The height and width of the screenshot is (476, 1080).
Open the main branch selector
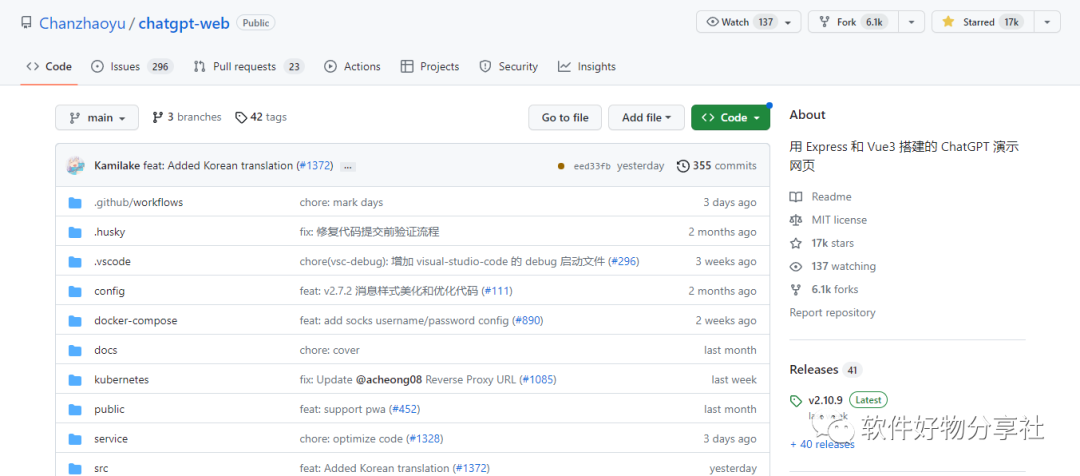(97, 118)
